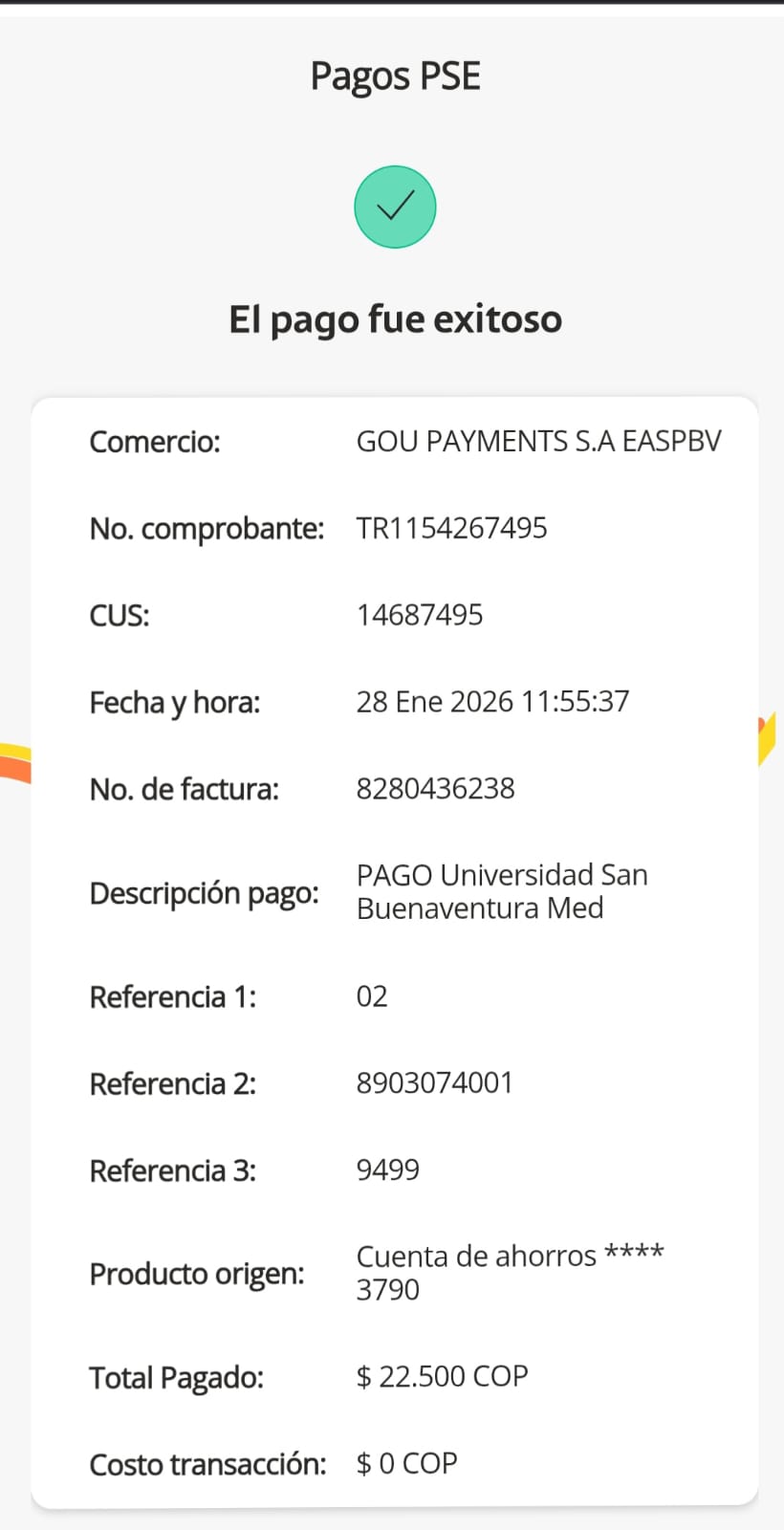
Task: Select the total paid $ 22.500 COP
Action: click(442, 1377)
